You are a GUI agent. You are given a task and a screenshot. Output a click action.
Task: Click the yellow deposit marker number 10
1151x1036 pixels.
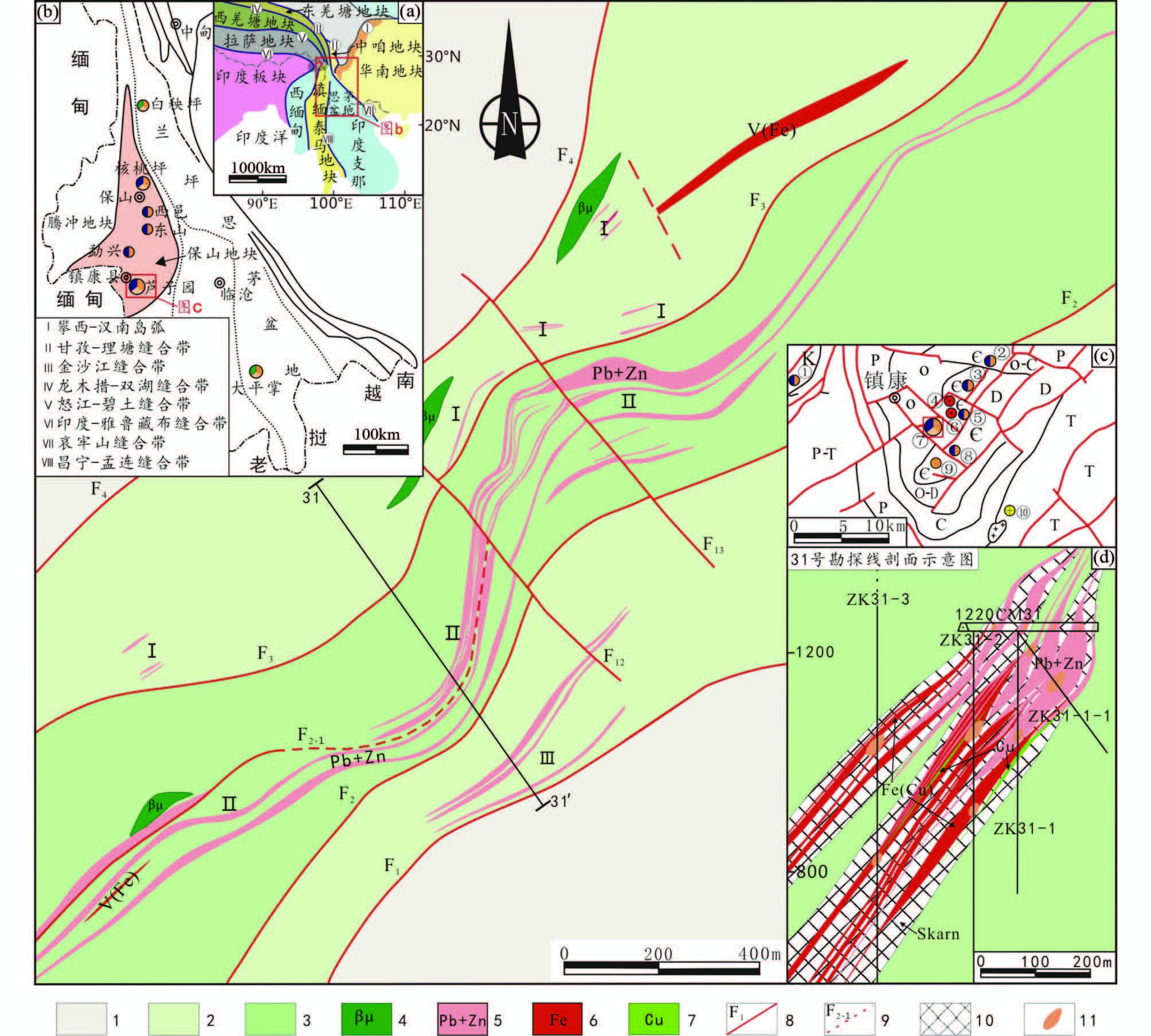click(1010, 510)
